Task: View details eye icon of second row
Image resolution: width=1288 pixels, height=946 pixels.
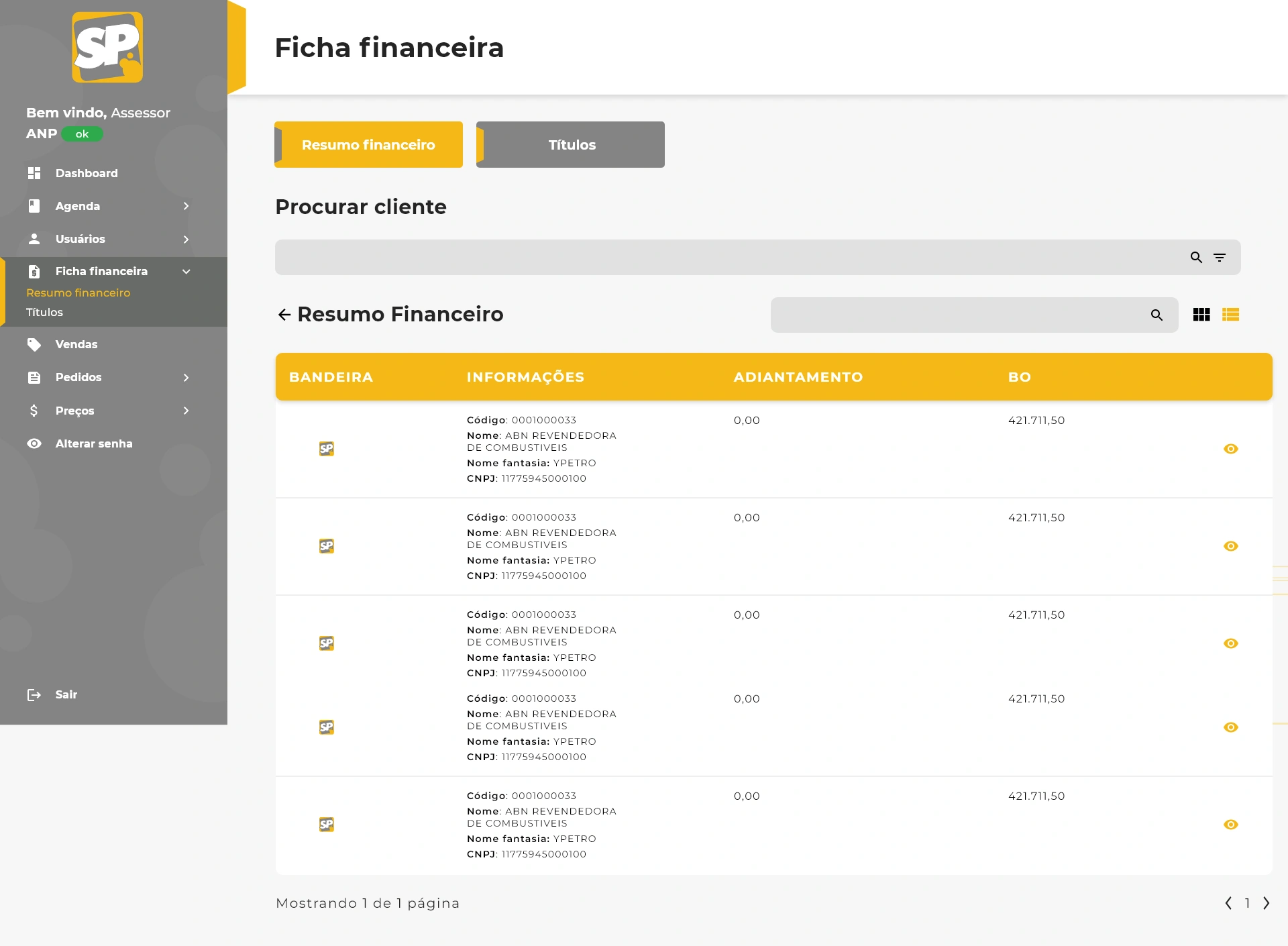Action: 1230,546
